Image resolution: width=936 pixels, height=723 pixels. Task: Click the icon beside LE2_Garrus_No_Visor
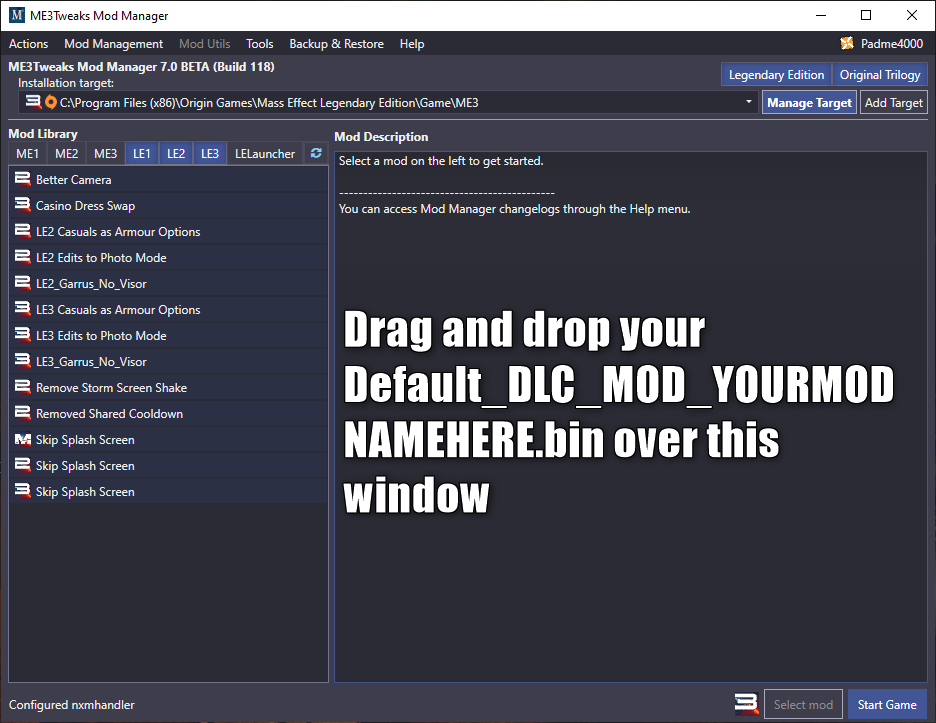(23, 282)
